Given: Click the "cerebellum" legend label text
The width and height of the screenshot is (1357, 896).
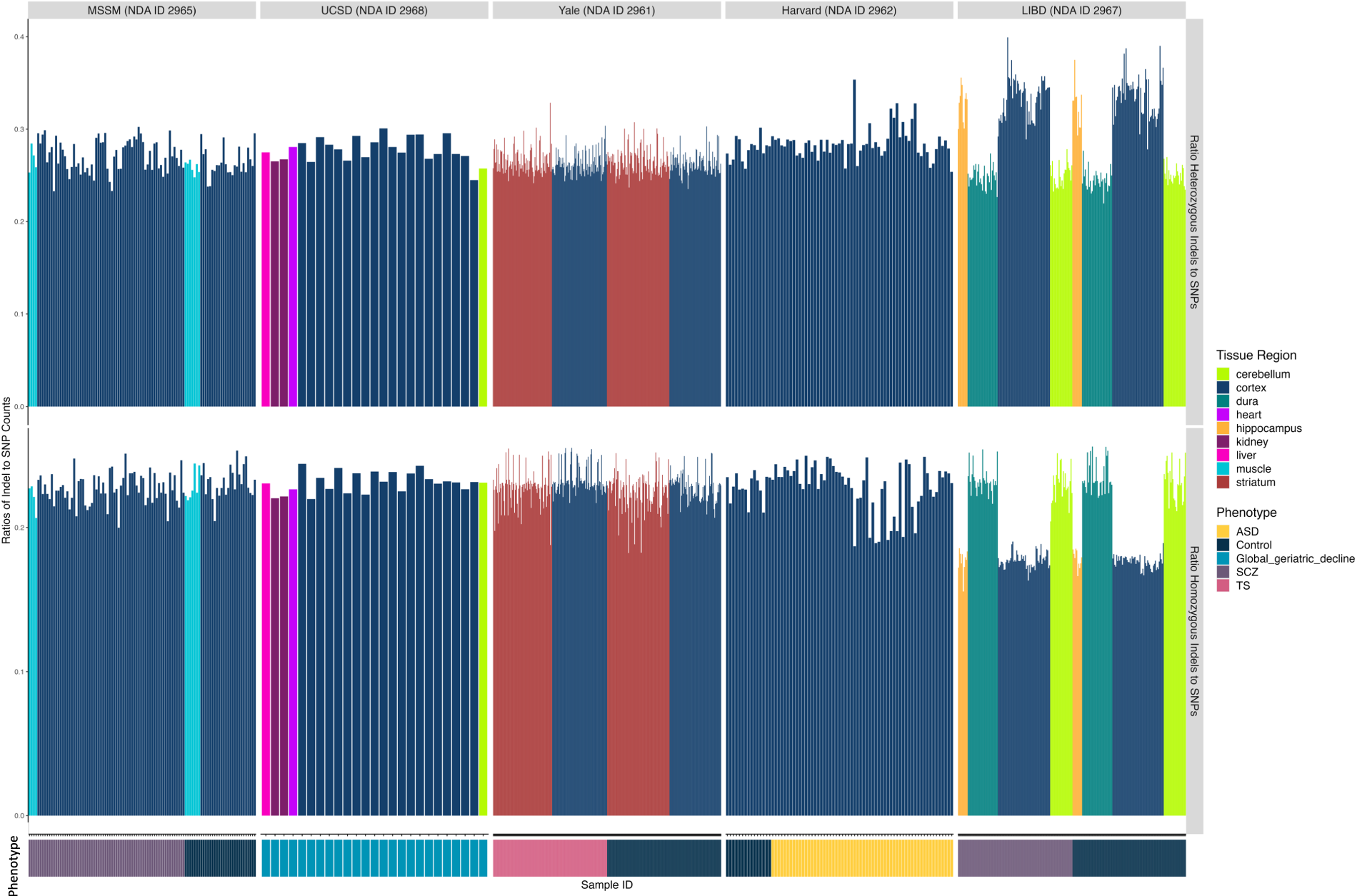Looking at the screenshot, I should pos(1263,374).
